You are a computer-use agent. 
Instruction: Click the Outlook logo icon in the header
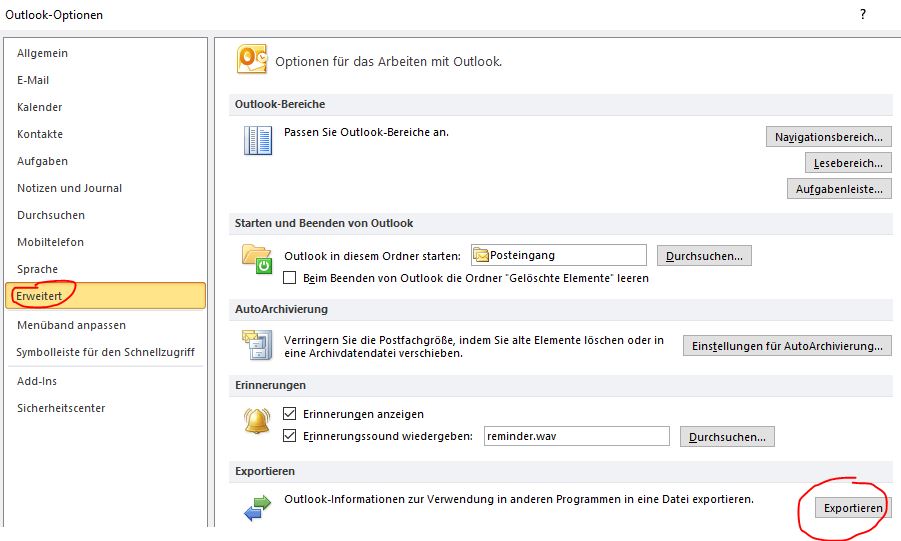tap(252, 59)
